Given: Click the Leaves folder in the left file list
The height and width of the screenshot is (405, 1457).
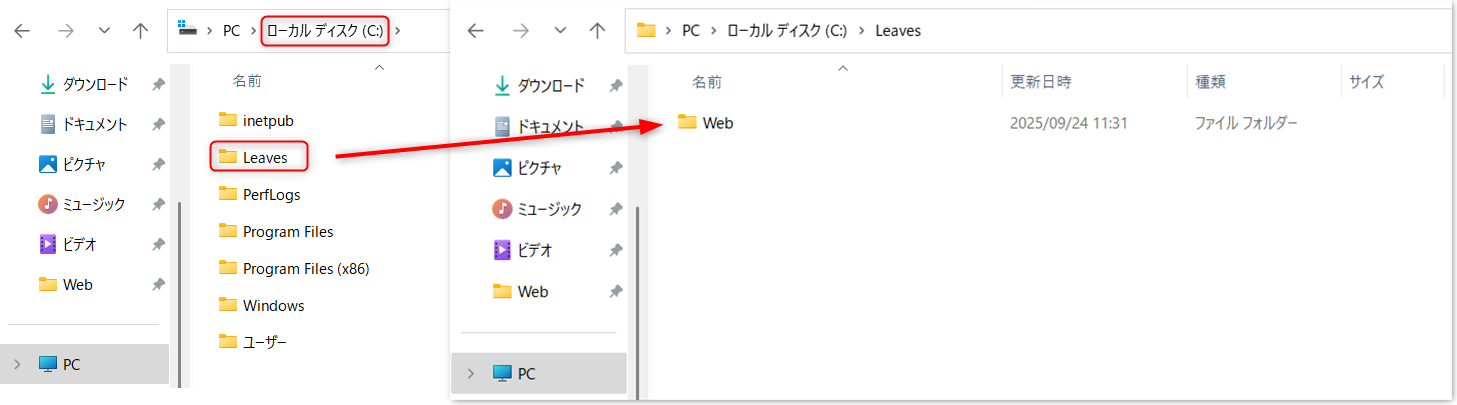Looking at the screenshot, I should coord(264,157).
